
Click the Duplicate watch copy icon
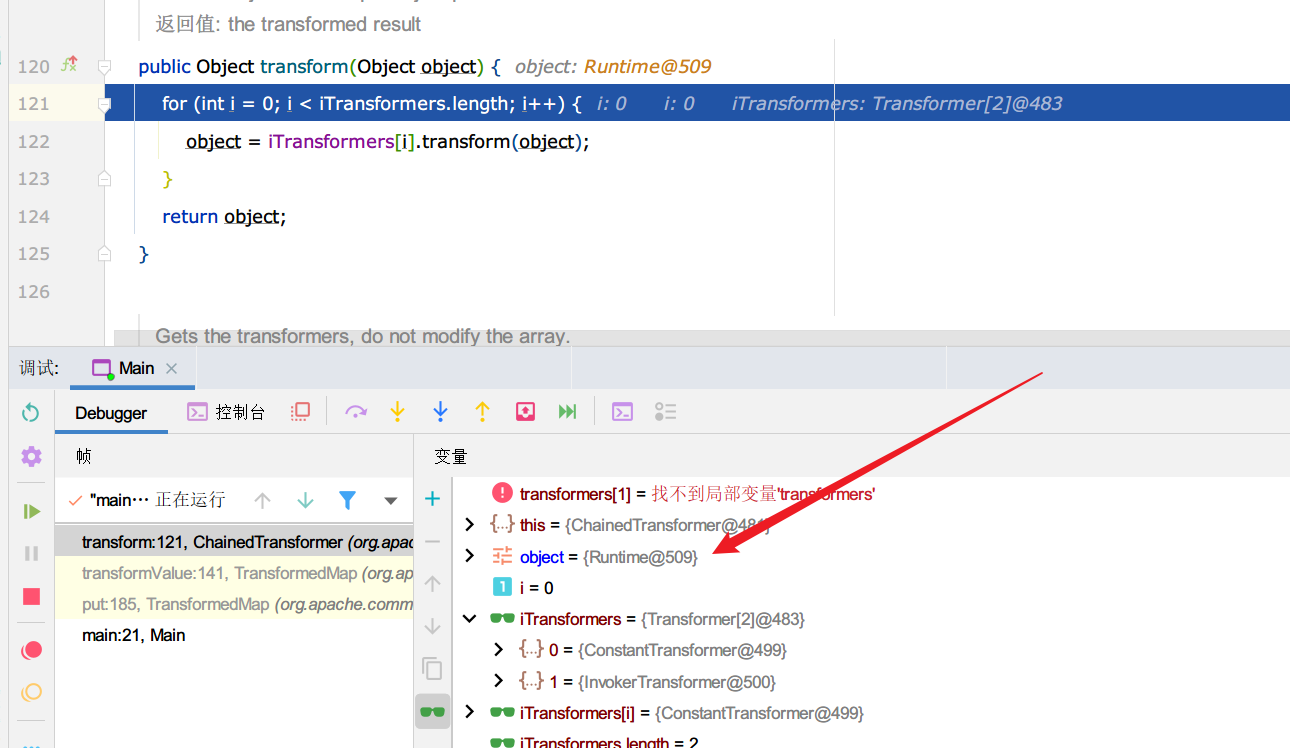tap(432, 668)
